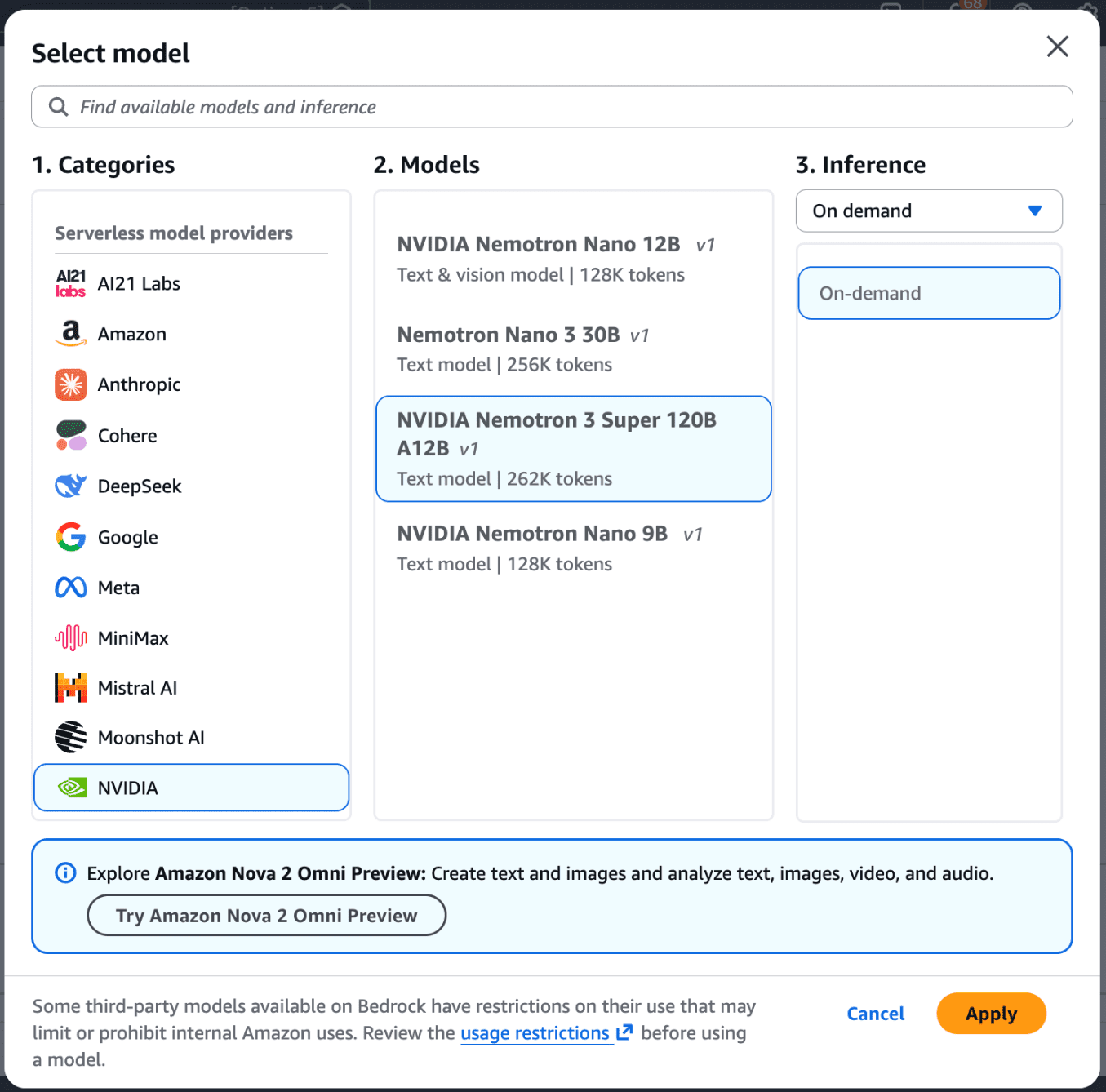Click the Apply button
The height and width of the screenshot is (1092, 1106).
pos(991,1014)
